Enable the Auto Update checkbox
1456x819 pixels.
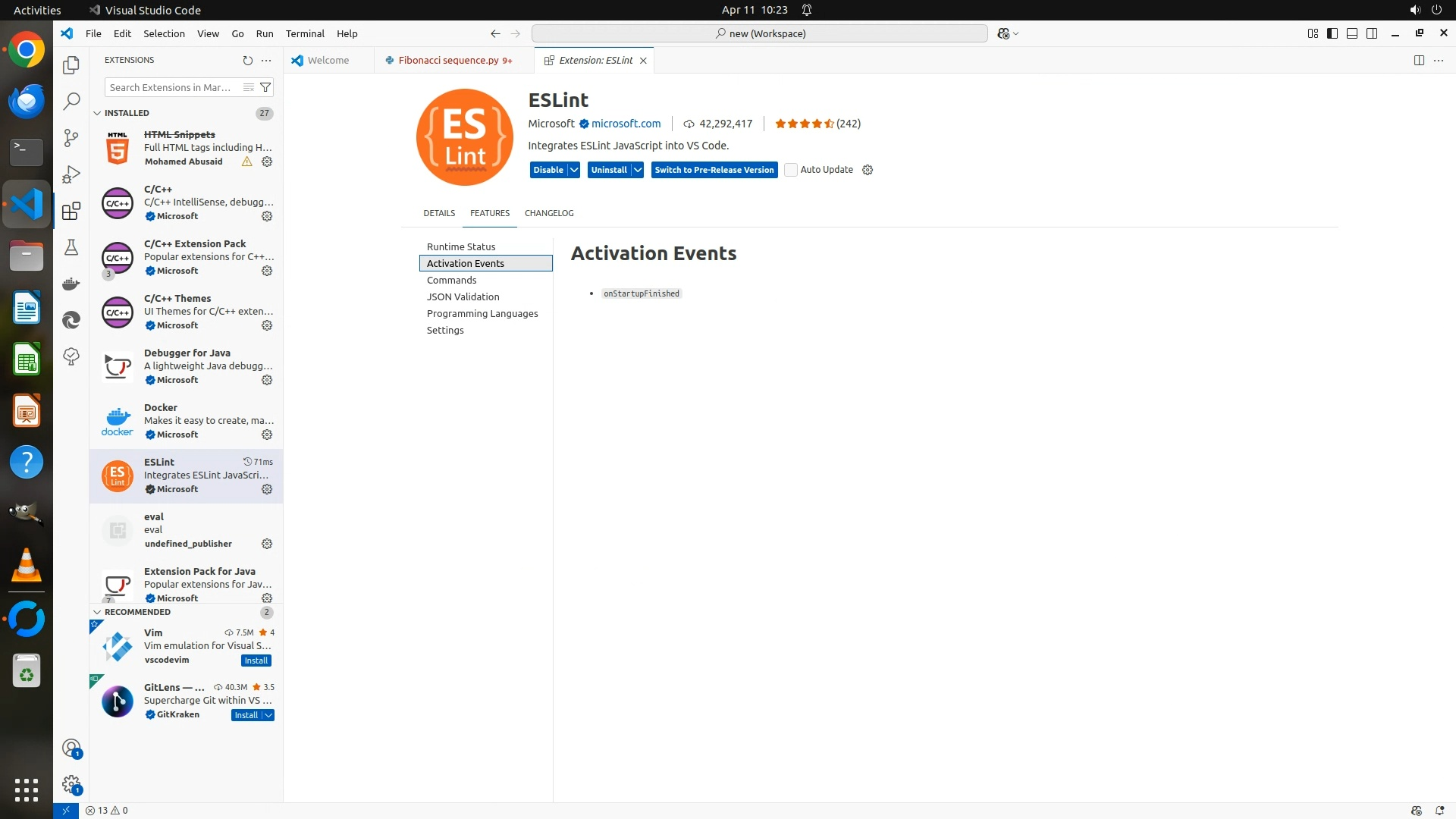tap(791, 170)
